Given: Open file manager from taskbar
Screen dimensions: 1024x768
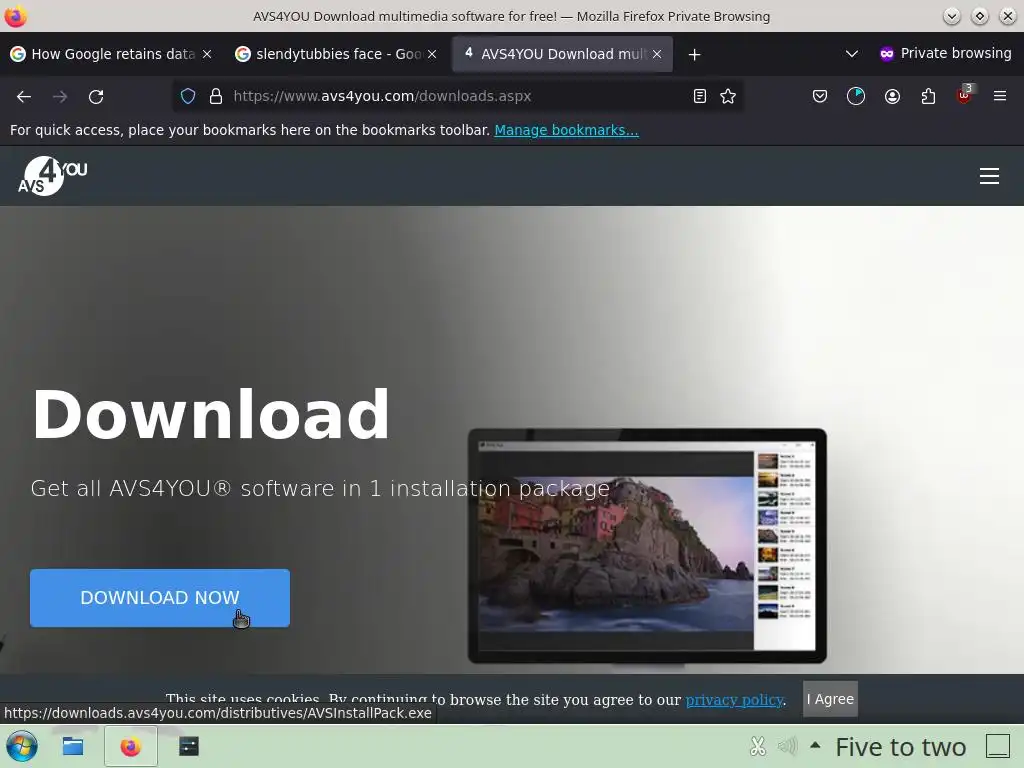Looking at the screenshot, I should pos(72,746).
